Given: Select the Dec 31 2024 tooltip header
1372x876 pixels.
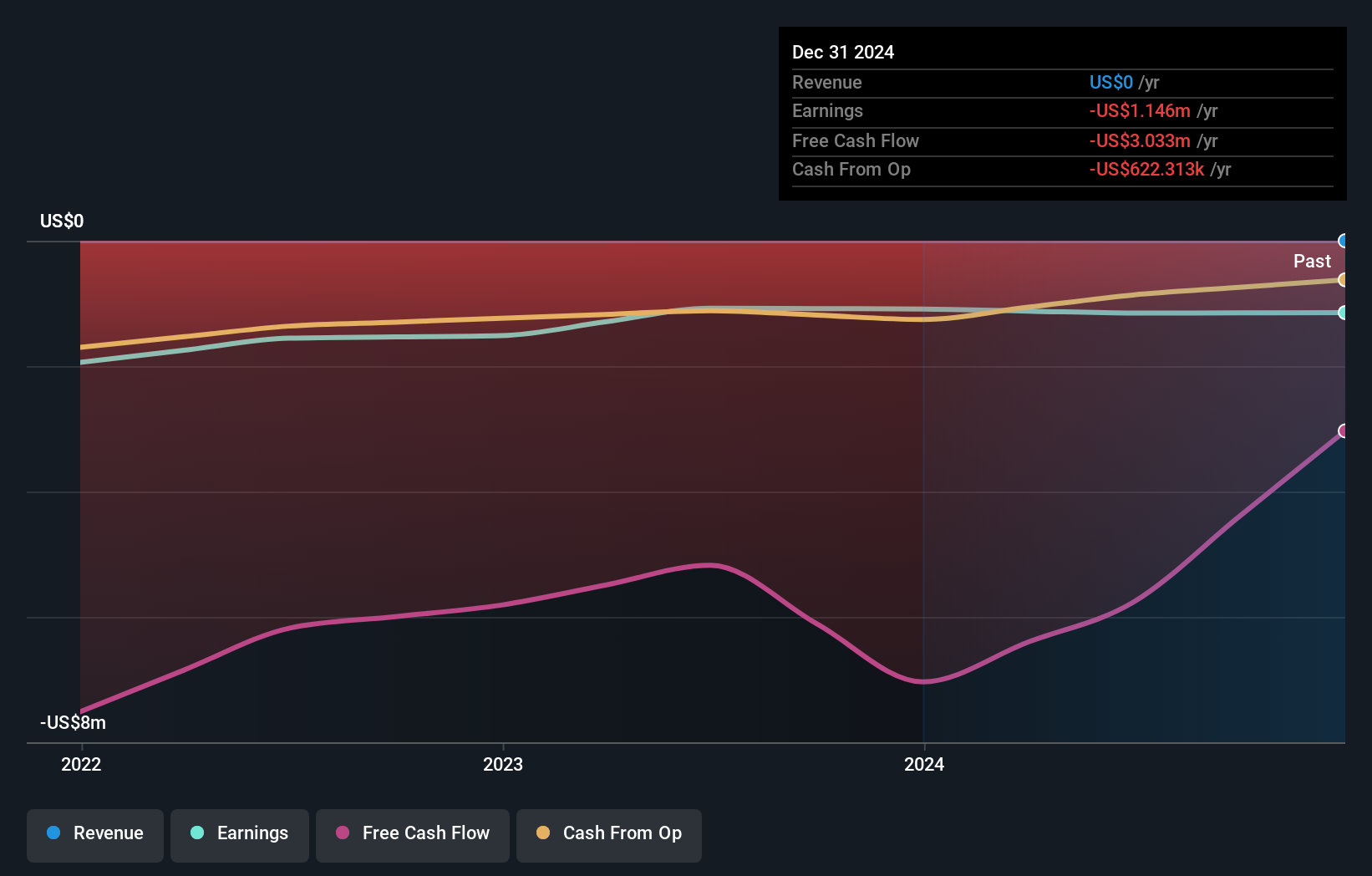Looking at the screenshot, I should click(843, 52).
